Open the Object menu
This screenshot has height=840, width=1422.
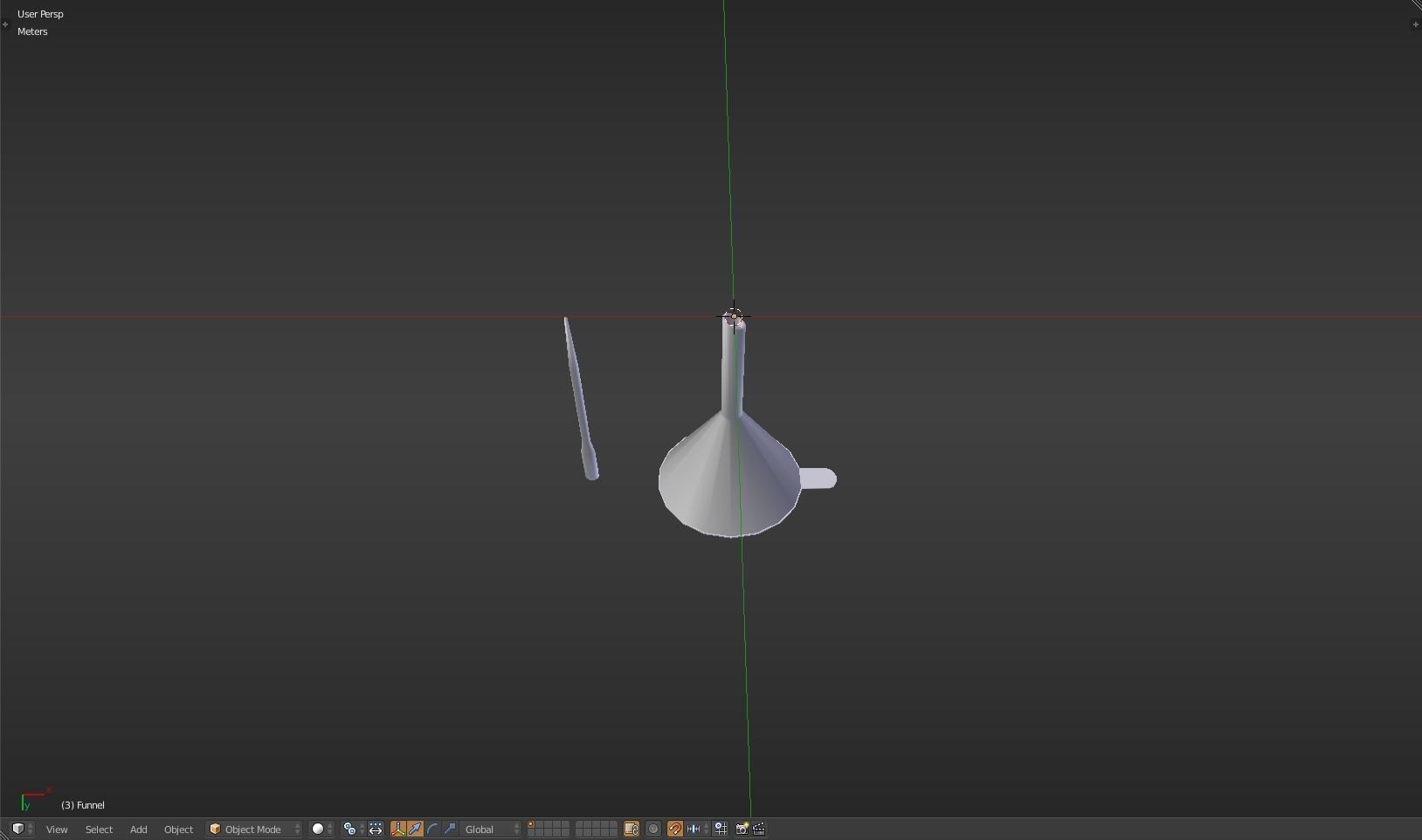click(x=178, y=829)
